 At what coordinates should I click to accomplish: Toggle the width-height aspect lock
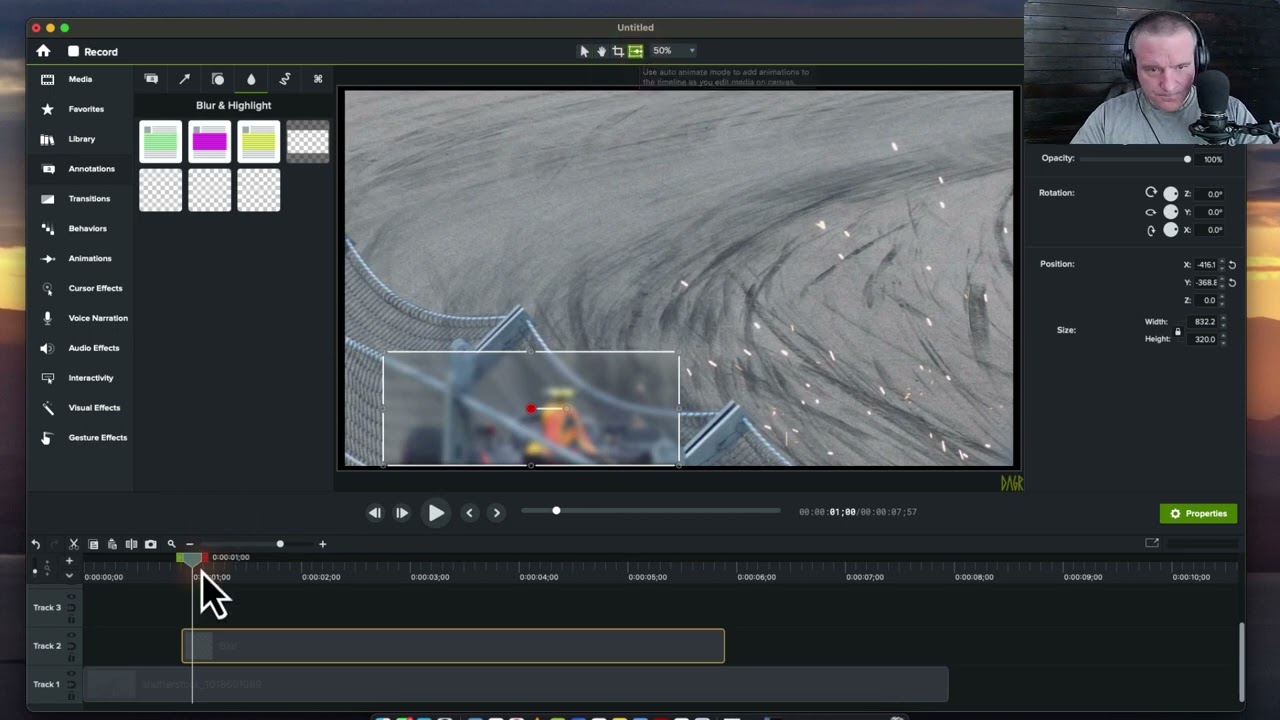(x=1177, y=331)
